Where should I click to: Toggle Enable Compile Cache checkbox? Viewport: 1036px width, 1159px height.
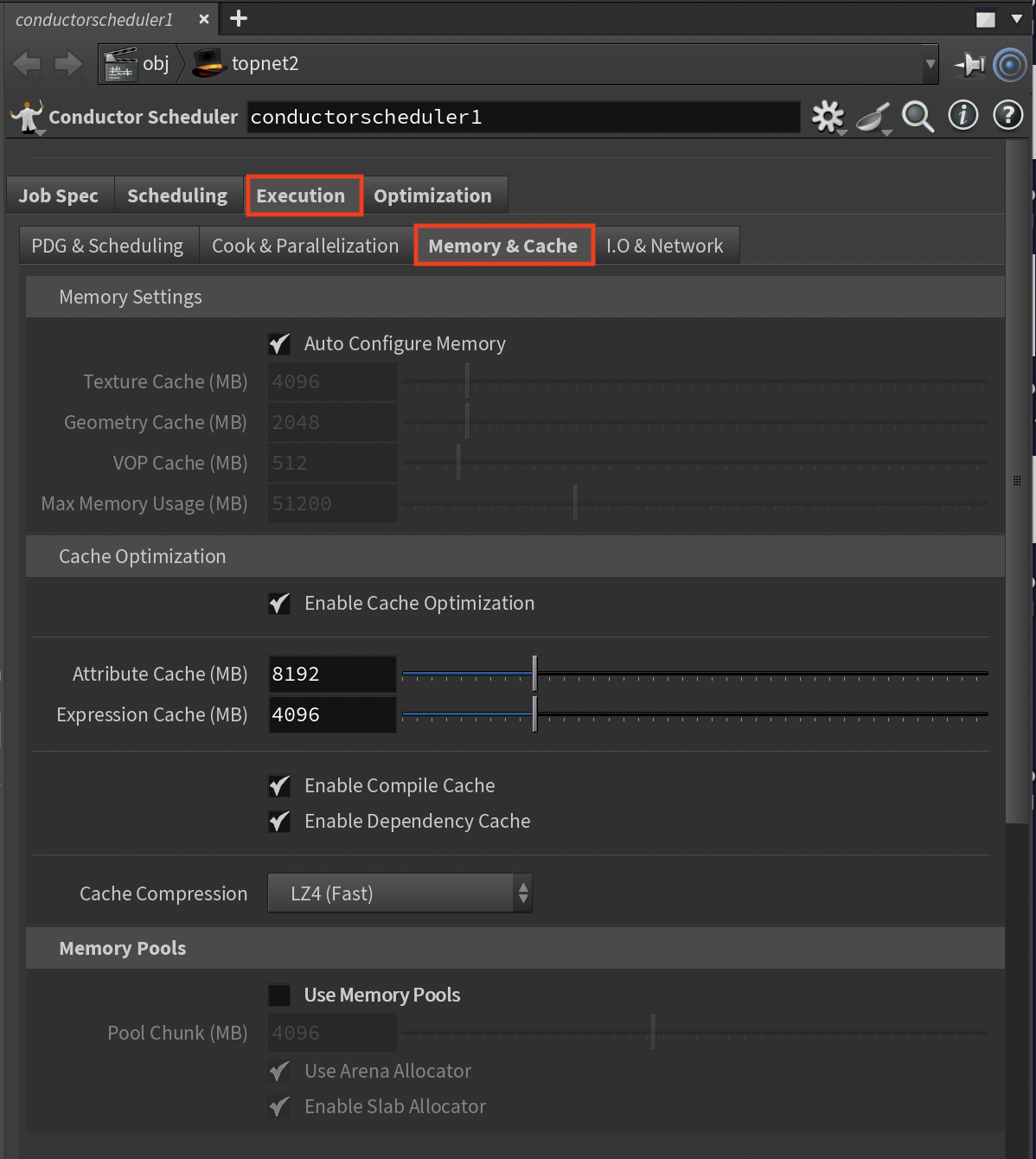pyautogui.click(x=279, y=786)
